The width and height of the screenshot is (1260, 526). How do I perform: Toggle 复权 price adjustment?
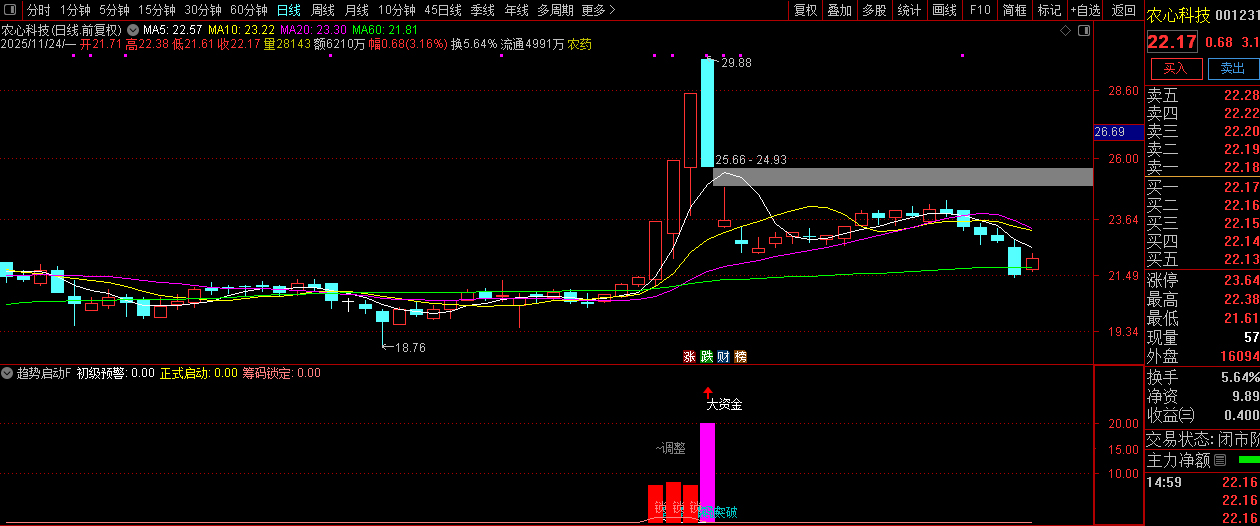pos(805,10)
